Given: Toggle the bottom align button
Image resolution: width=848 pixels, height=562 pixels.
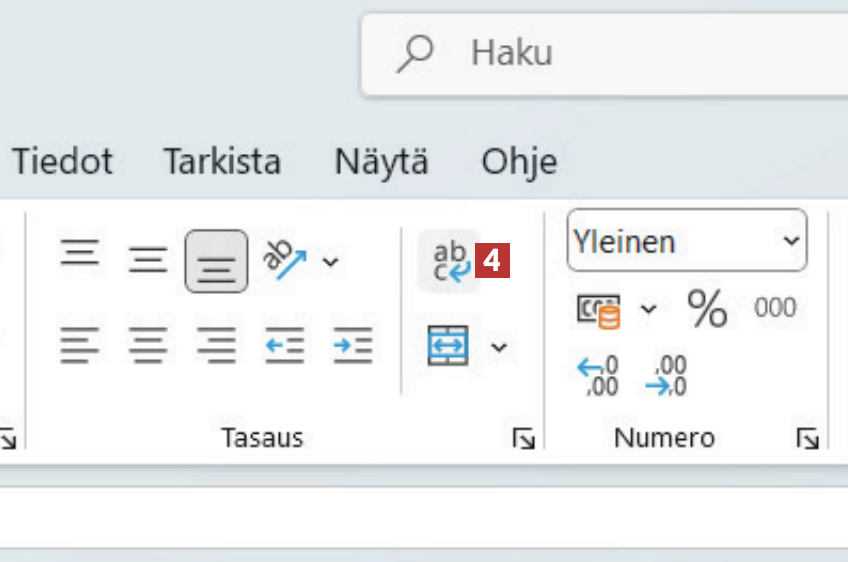Looking at the screenshot, I should 216,263.
